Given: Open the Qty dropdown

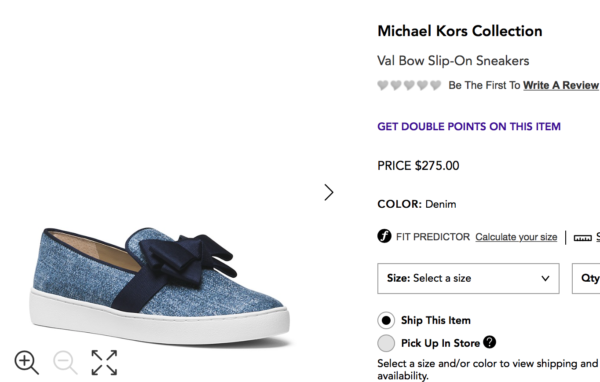Looking at the screenshot, I should 586,278.
